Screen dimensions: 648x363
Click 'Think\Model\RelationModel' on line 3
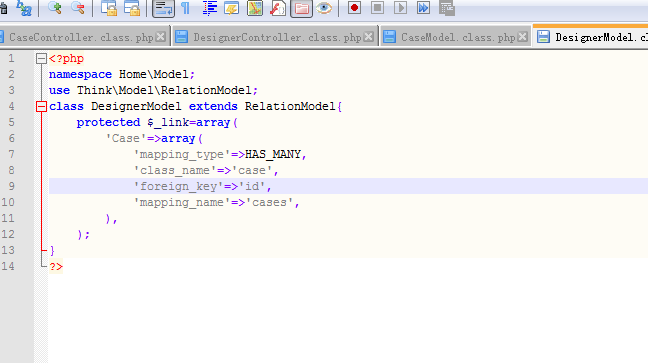coord(164,90)
